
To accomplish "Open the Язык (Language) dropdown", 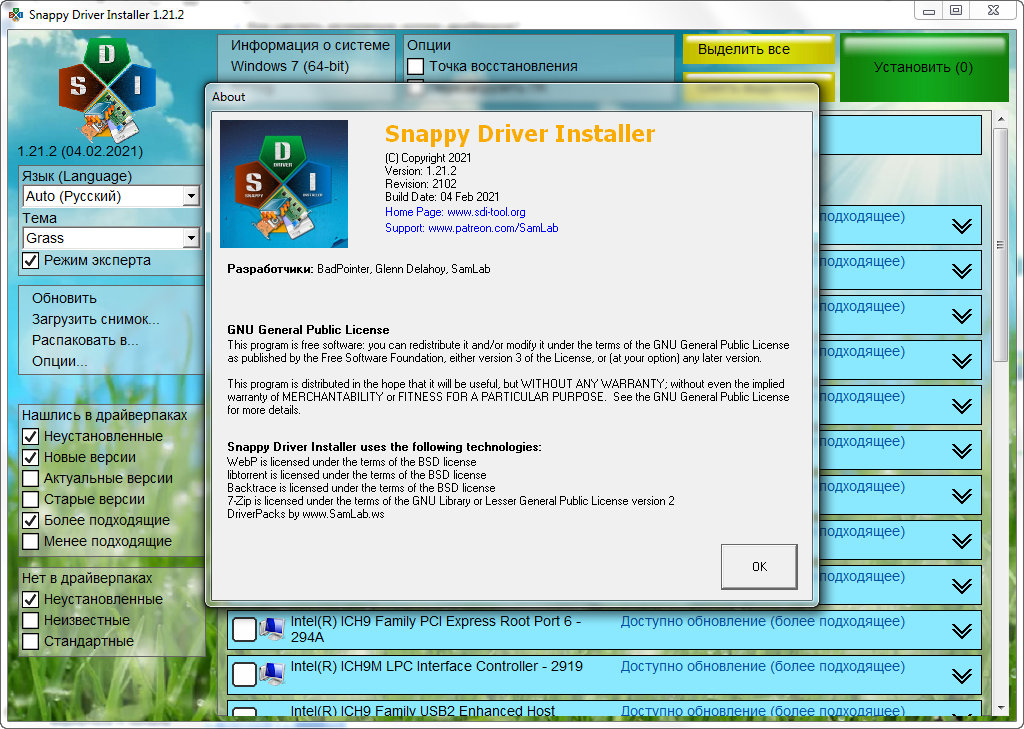I will point(191,197).
